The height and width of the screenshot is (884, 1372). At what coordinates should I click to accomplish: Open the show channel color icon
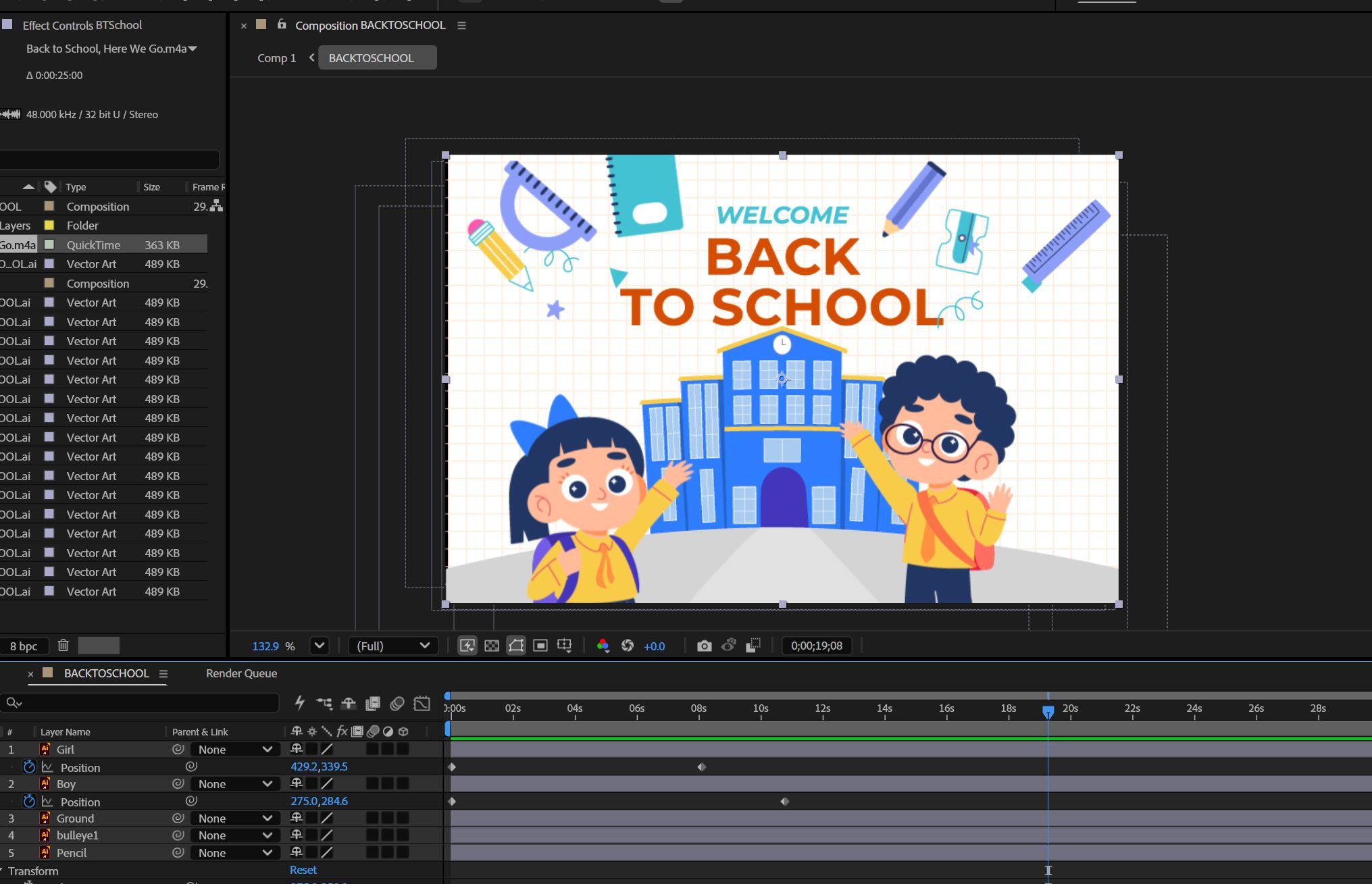[603, 646]
